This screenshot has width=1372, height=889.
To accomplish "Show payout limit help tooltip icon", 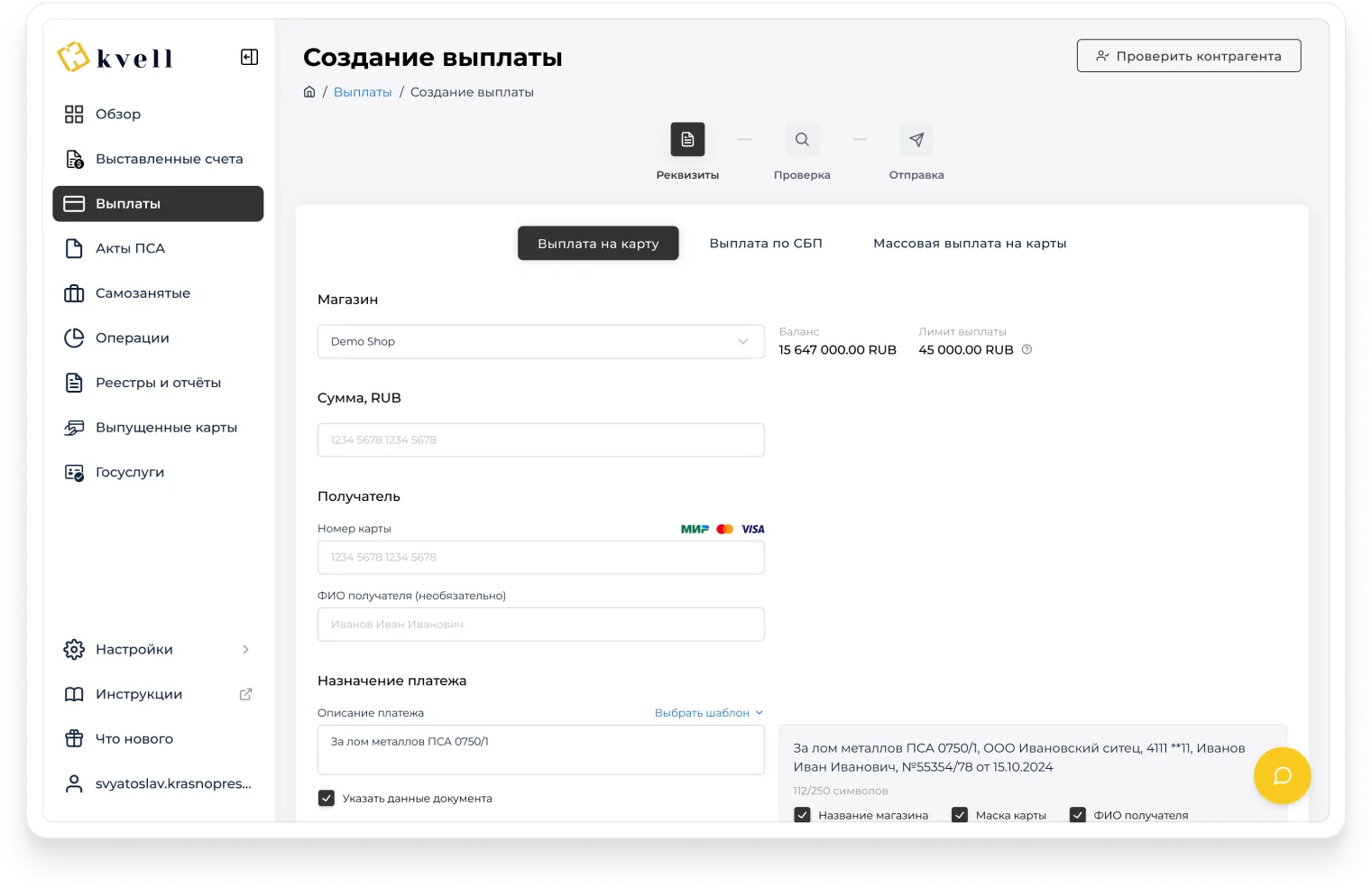I will [x=1027, y=350].
